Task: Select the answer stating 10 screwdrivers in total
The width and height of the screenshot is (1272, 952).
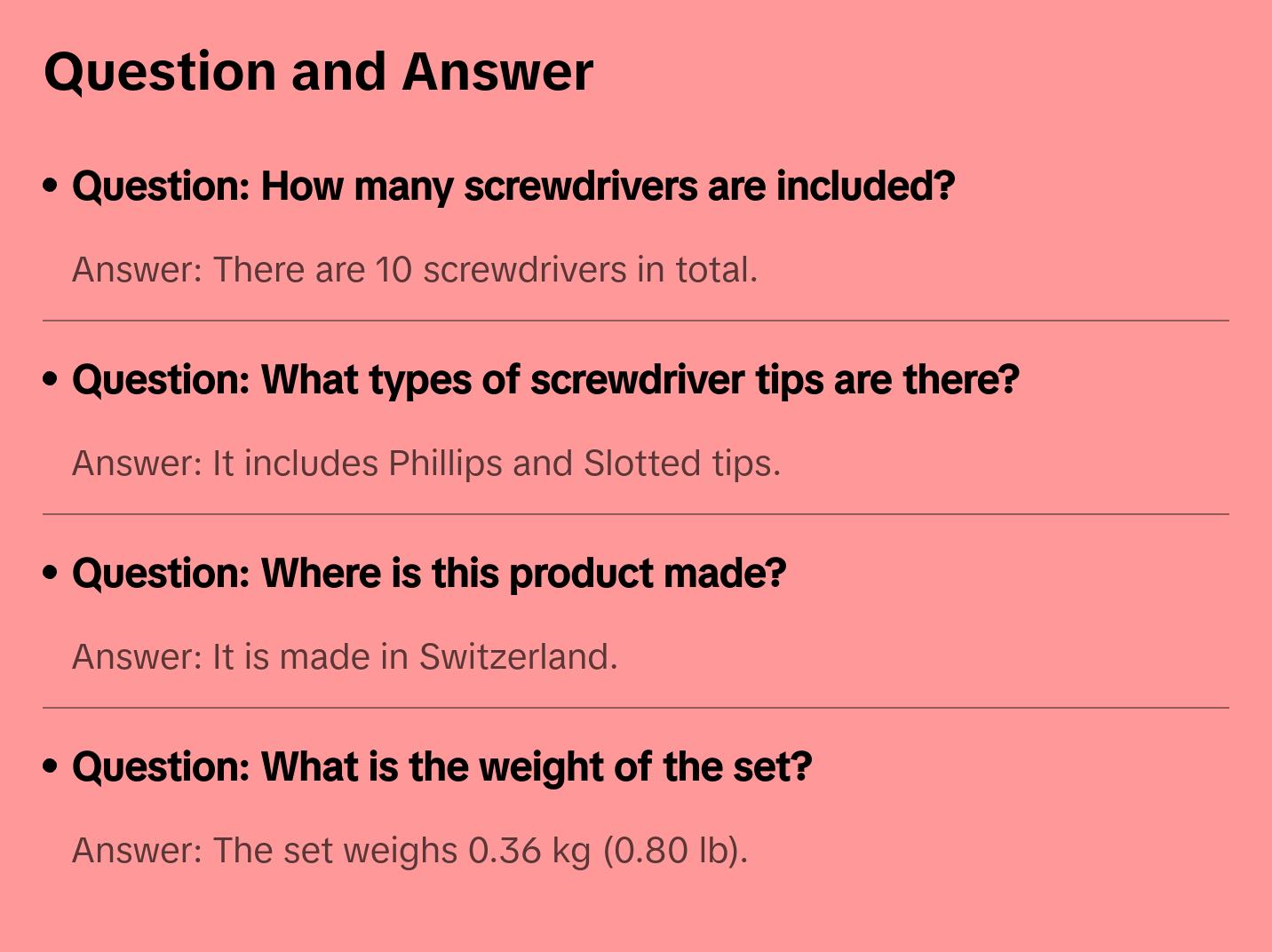Action: coord(414,270)
